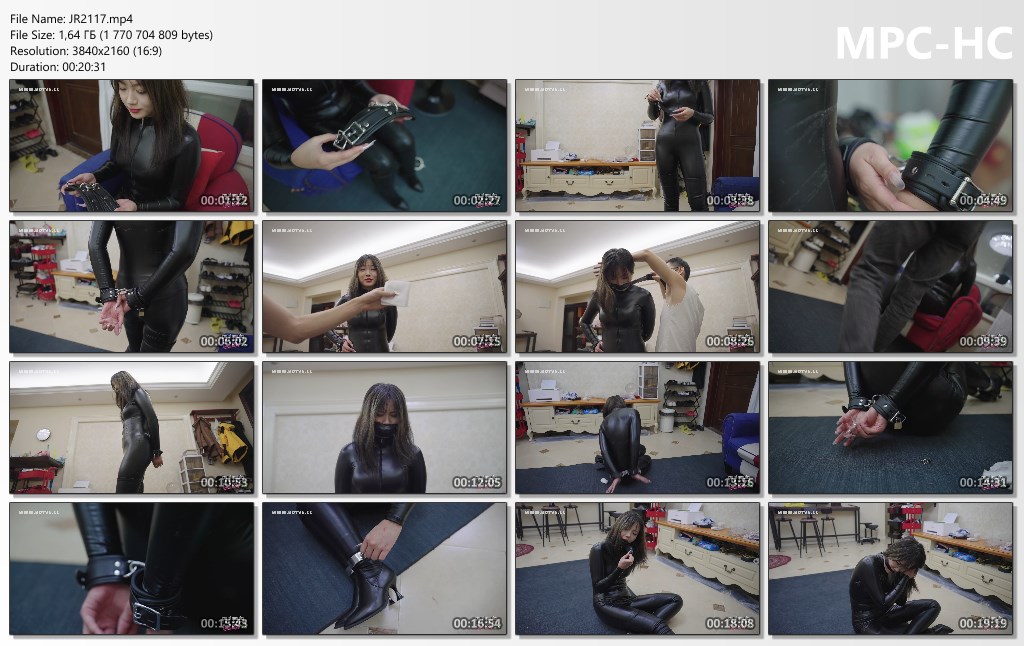Choose the 00:08:26 preview frame
1024x646 pixels.
638,287
